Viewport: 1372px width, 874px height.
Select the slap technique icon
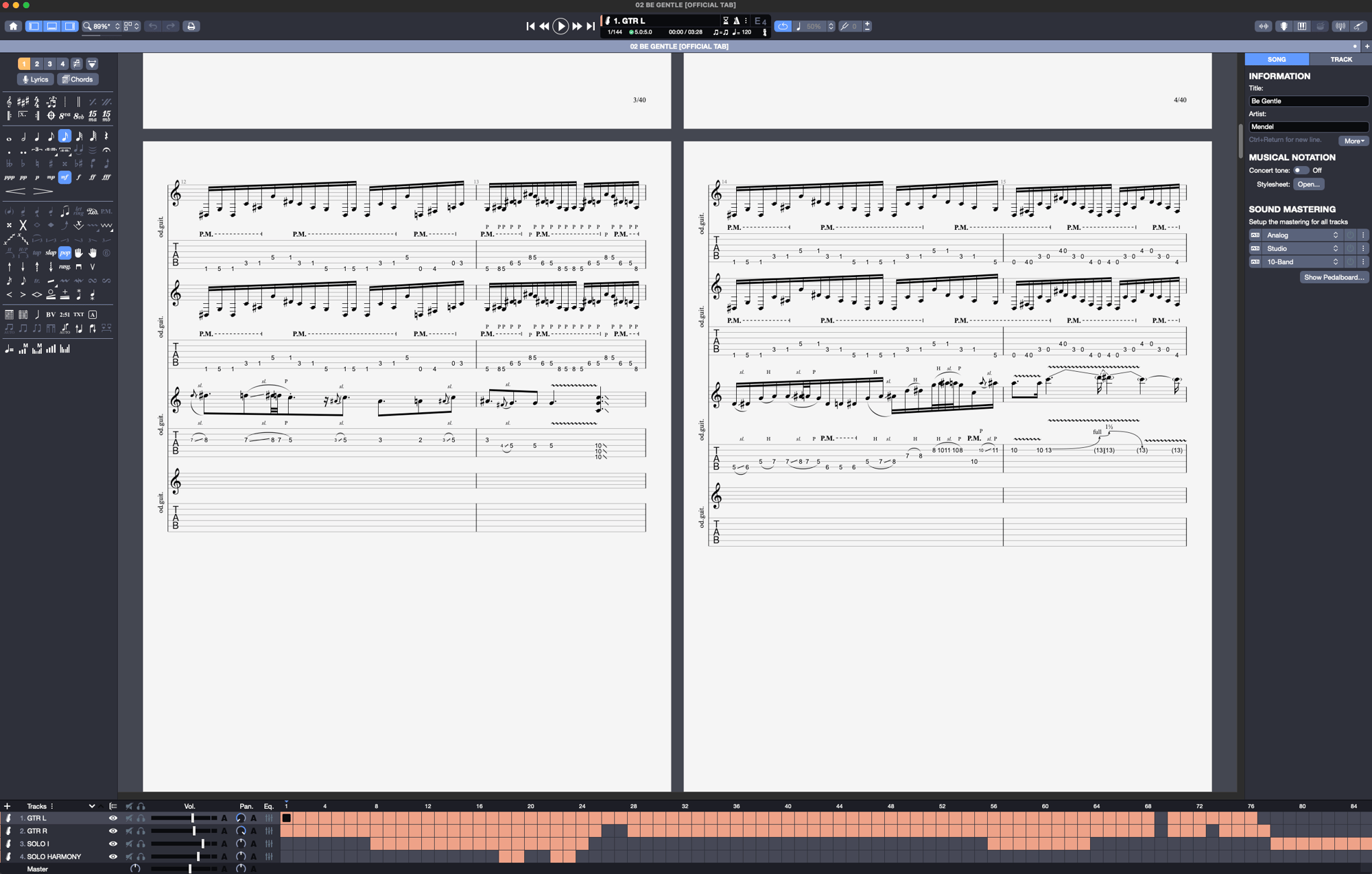tap(51, 252)
